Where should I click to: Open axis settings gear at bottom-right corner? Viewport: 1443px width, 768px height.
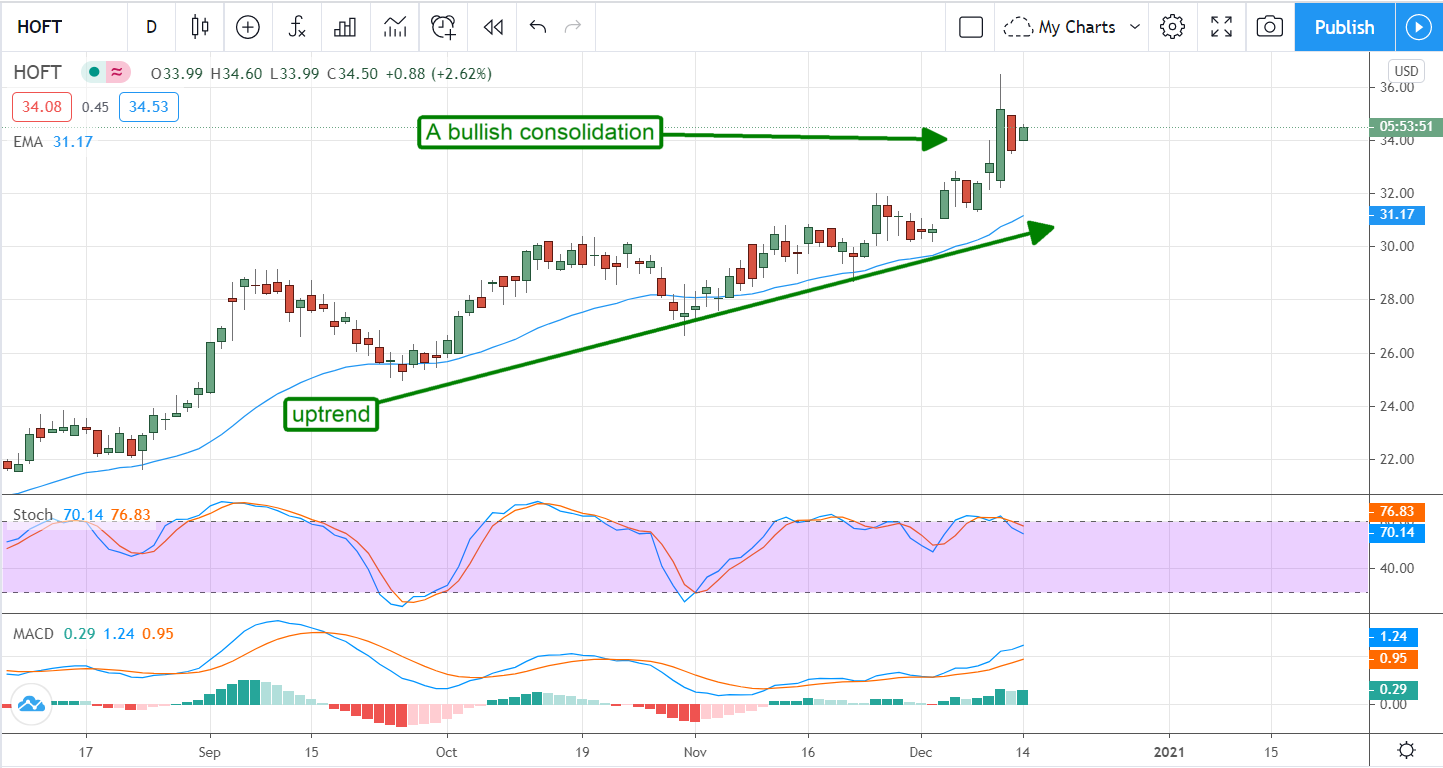[x=1406, y=750]
